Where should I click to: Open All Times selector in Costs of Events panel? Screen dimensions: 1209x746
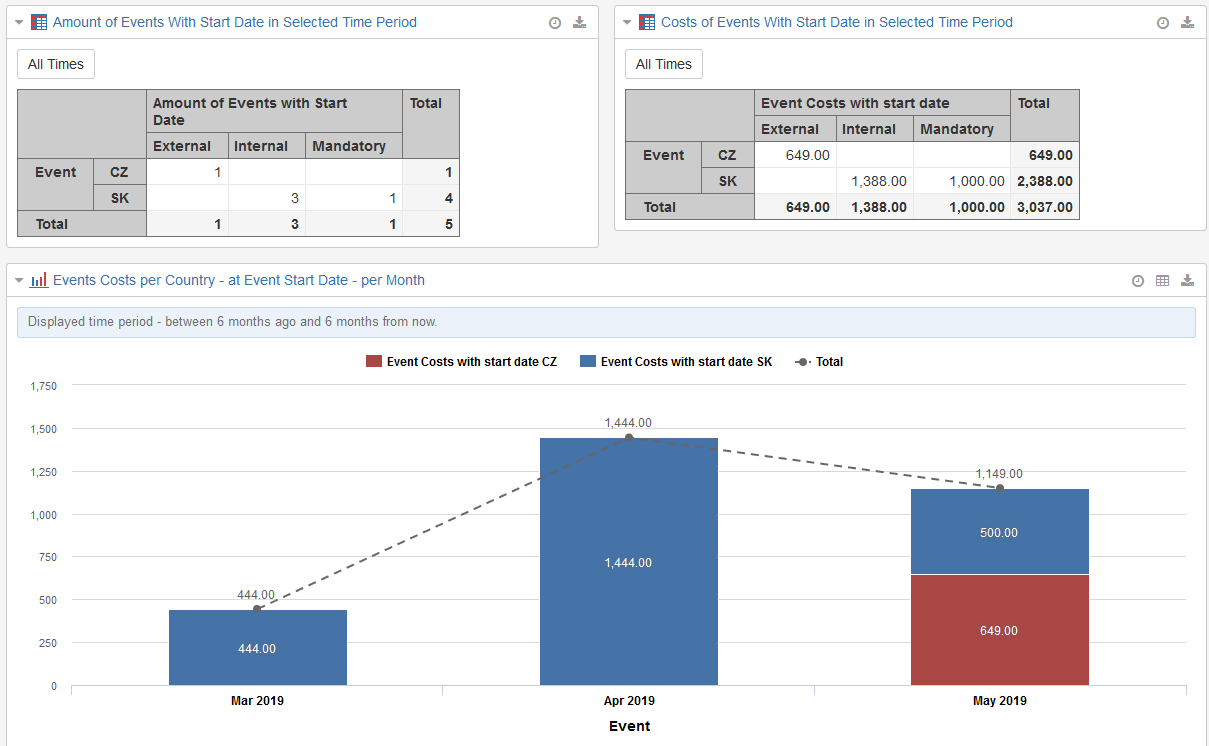click(664, 64)
